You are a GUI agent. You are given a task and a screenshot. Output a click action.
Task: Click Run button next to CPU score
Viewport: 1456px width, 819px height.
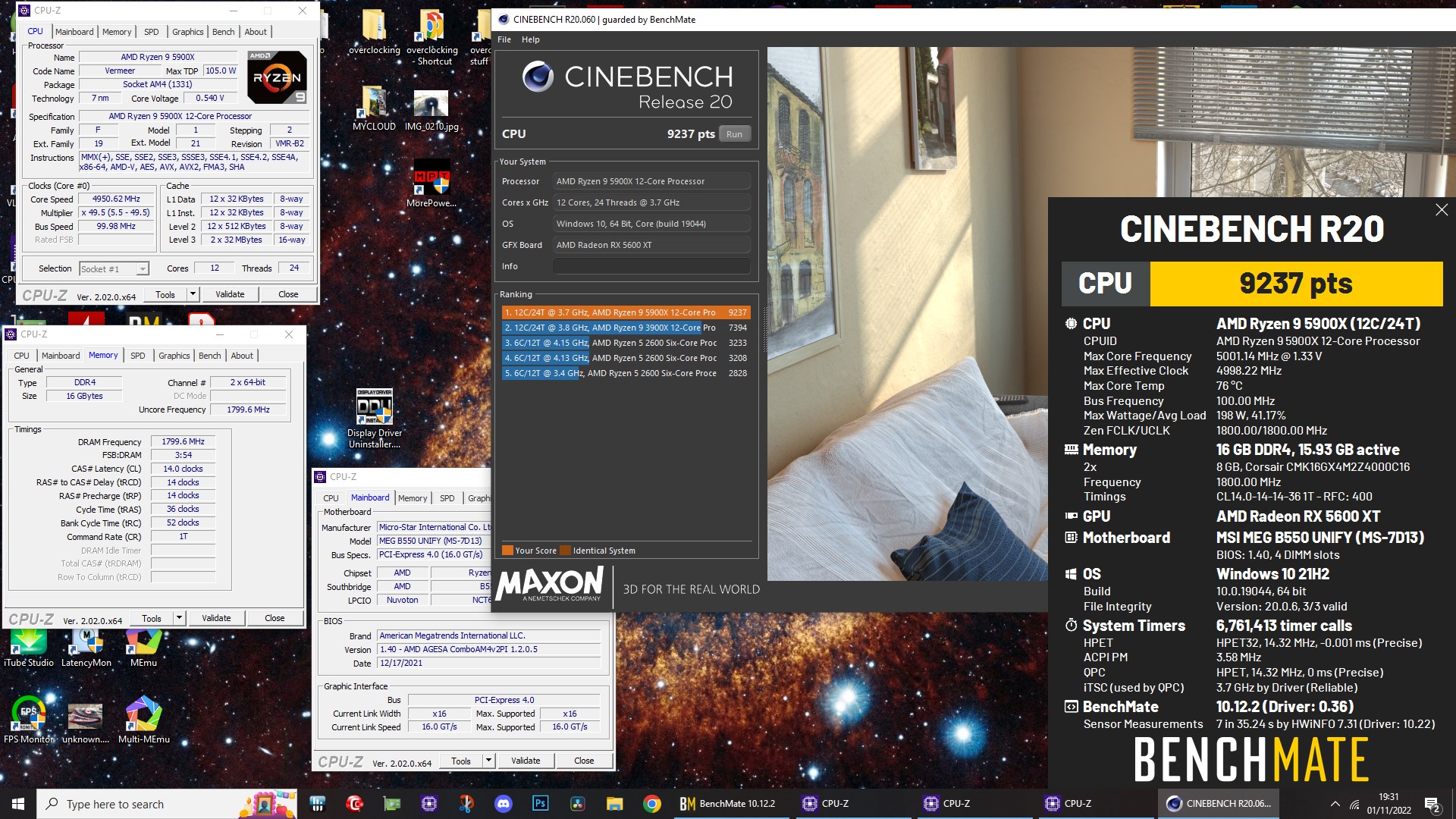click(734, 134)
